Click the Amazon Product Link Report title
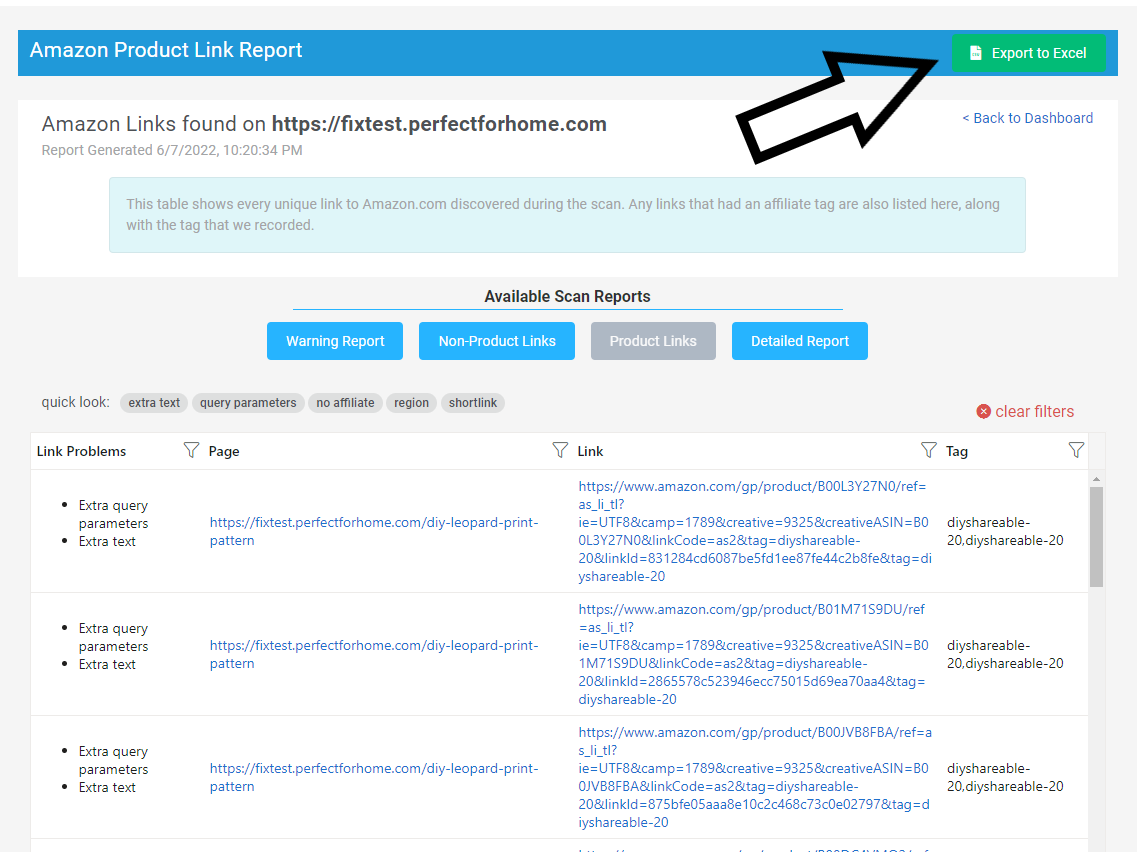The image size is (1137, 852). [166, 50]
